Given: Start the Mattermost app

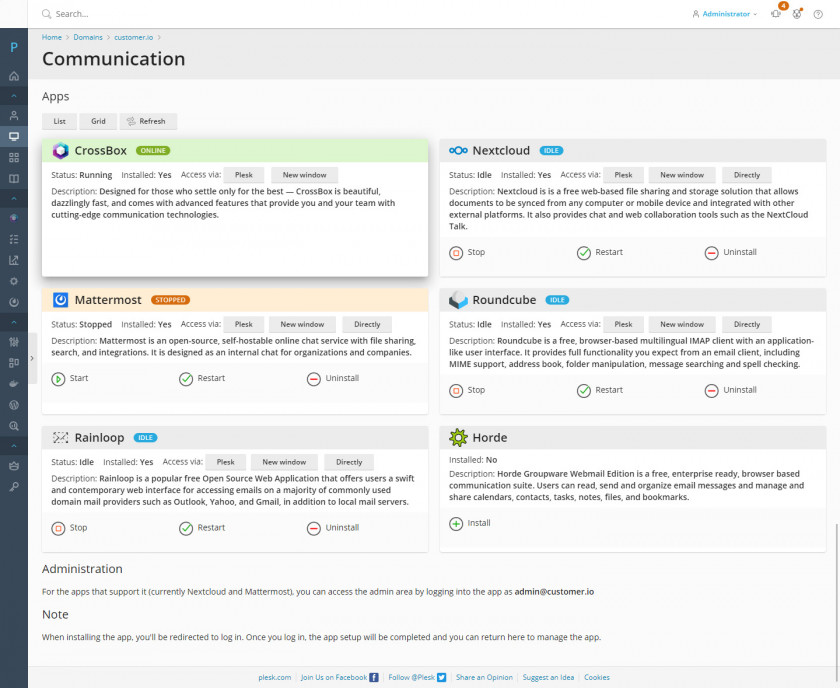Looking at the screenshot, I should [x=70, y=378].
